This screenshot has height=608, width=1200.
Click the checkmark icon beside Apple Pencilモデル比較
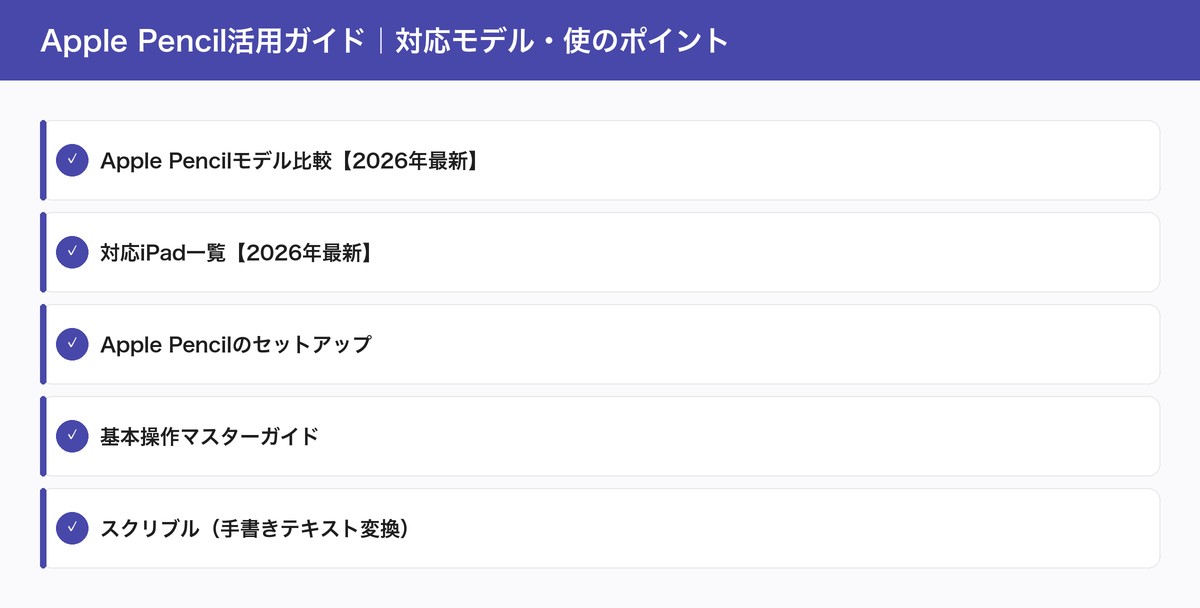tap(72, 160)
